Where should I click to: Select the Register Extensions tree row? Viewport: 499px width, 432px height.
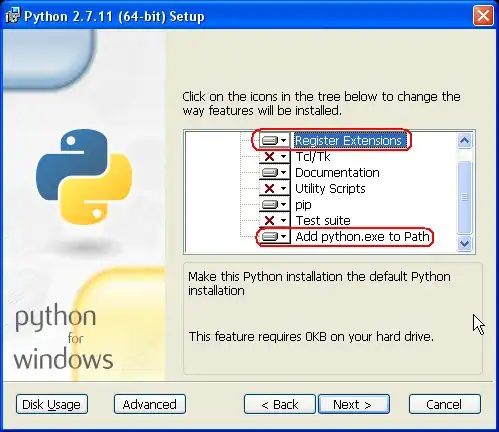pos(350,140)
